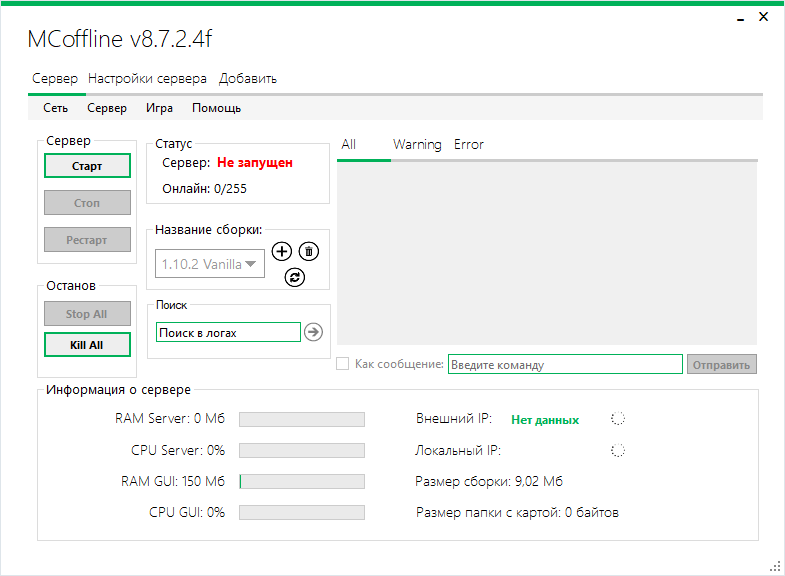This screenshot has width=785, height=576.
Task: Click the local IP loading spinner
Action: [x=617, y=451]
